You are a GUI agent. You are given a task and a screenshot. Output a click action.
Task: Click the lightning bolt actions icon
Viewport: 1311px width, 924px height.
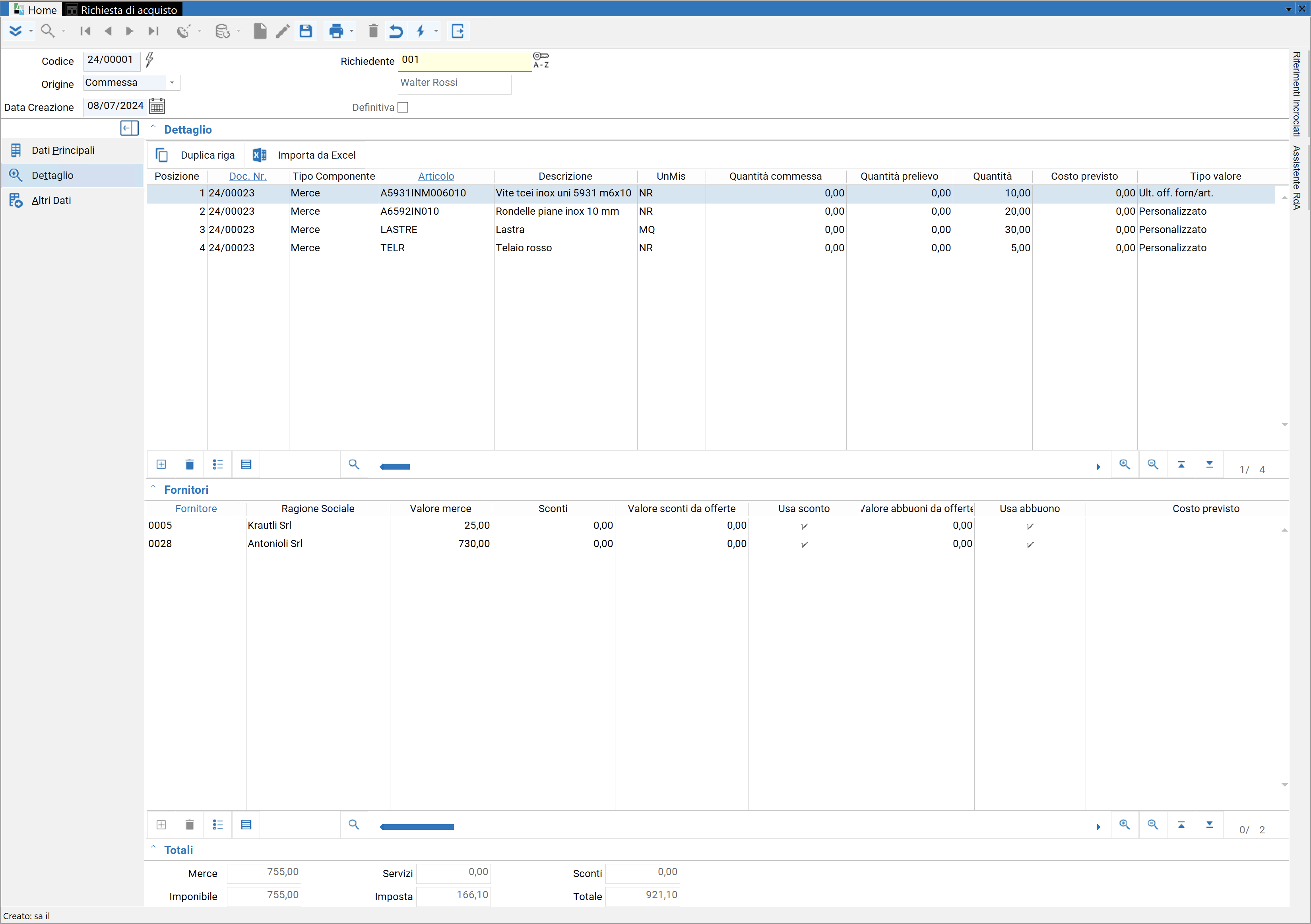click(x=421, y=31)
